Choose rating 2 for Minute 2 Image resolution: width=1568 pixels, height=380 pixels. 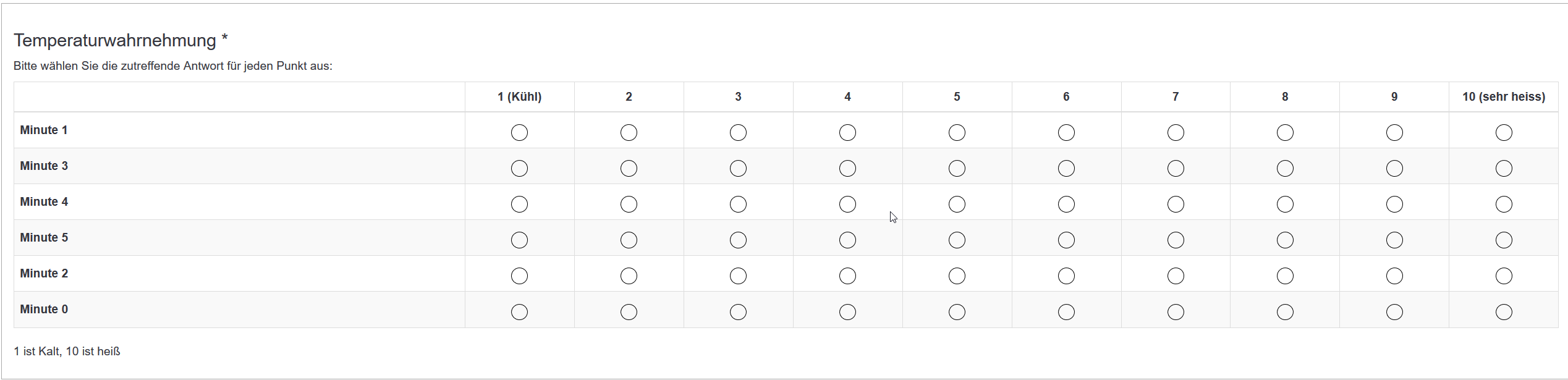629,276
